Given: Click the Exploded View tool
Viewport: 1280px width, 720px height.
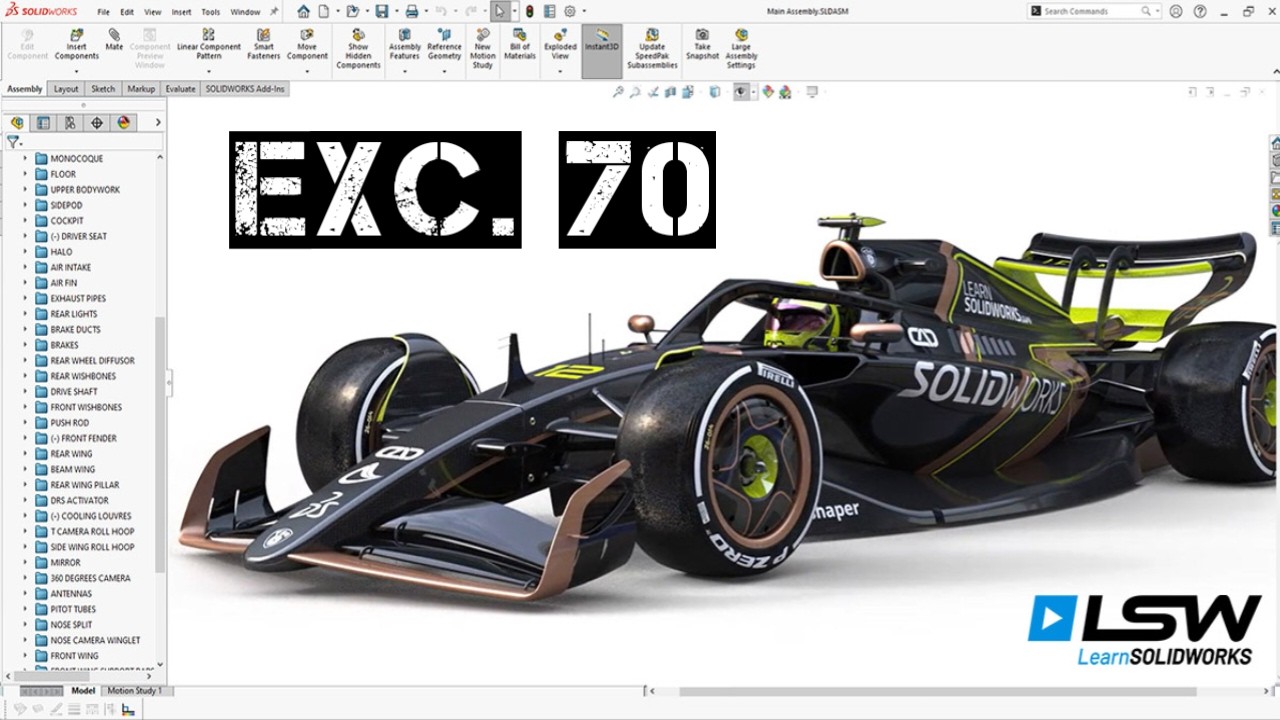Looking at the screenshot, I should 560,45.
